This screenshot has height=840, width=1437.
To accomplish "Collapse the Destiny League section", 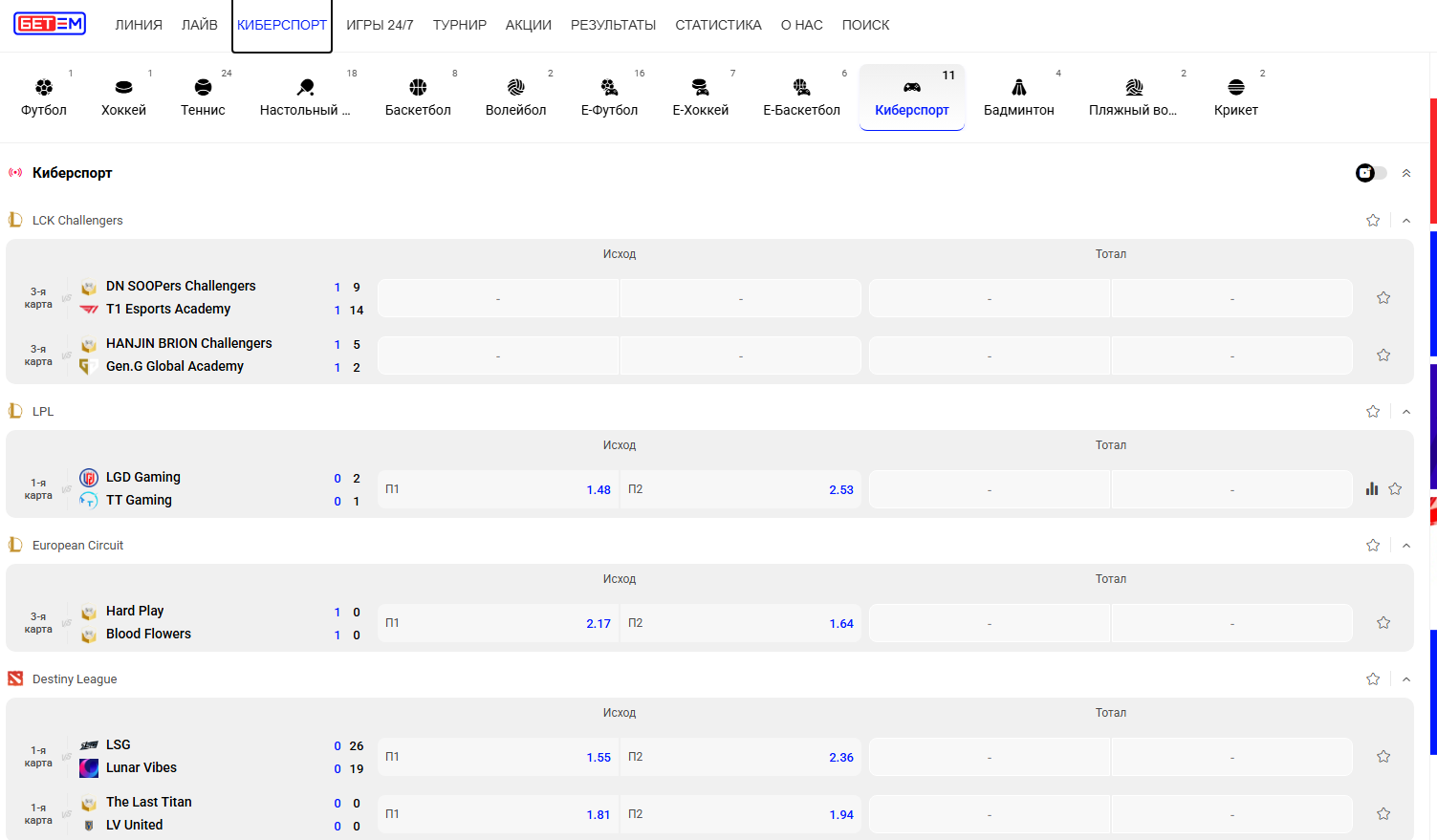I will [x=1406, y=679].
